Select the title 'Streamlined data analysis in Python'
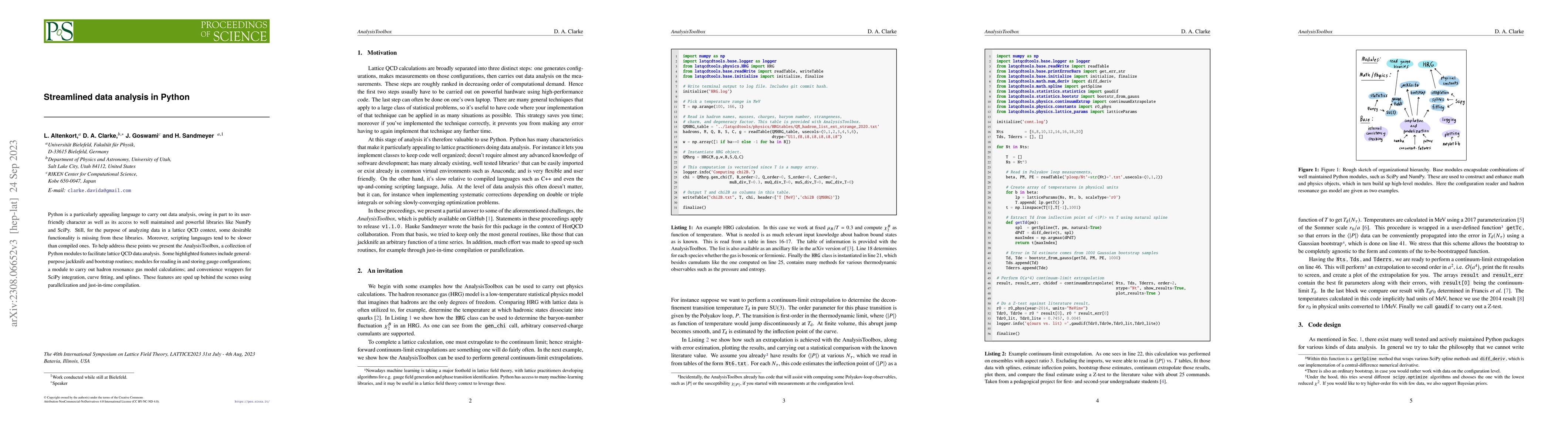This screenshot has height=444, width=1568. point(116,97)
